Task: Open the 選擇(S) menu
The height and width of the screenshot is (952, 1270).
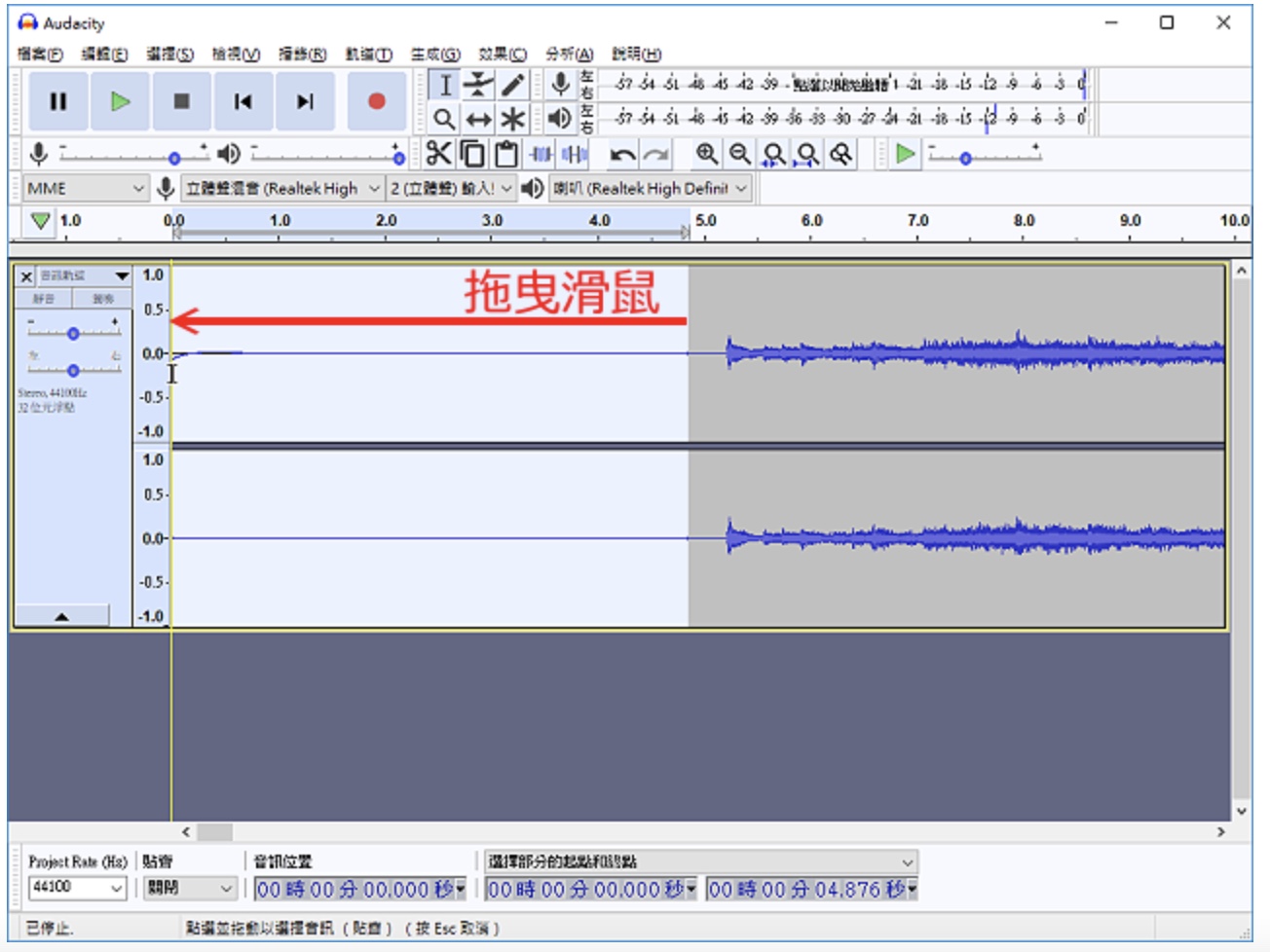Action: tap(170, 54)
